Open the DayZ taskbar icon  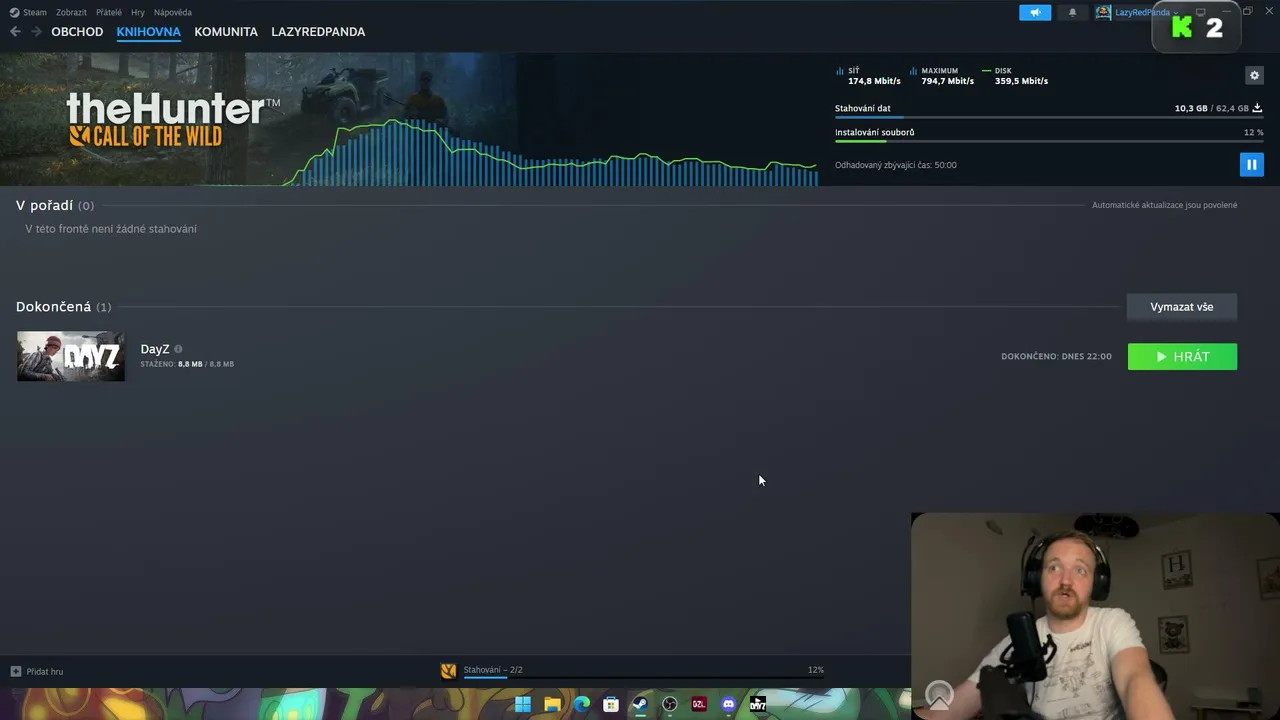coord(758,704)
